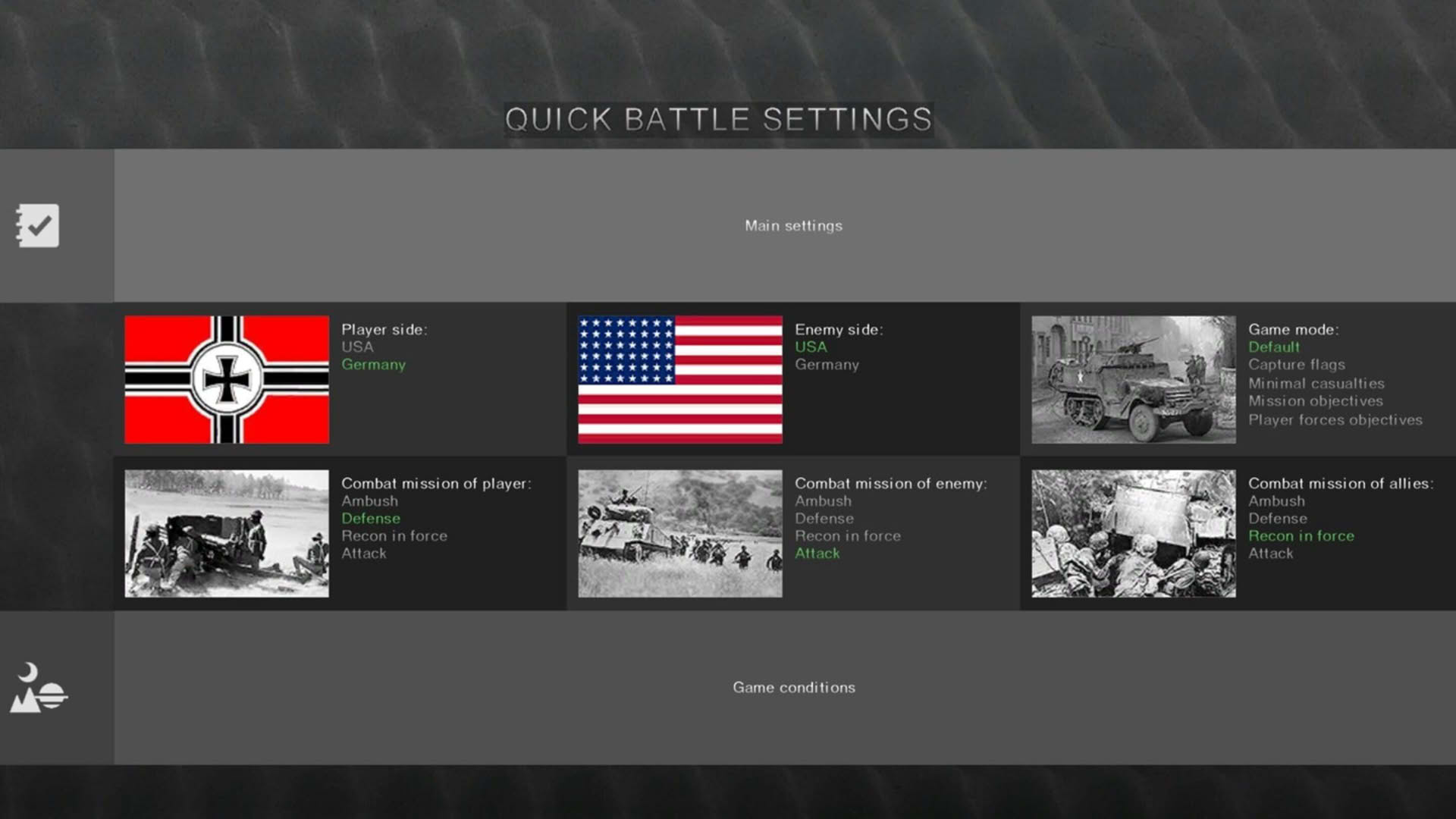Click the half-track game mode photo
The image size is (1456, 819).
(1134, 379)
